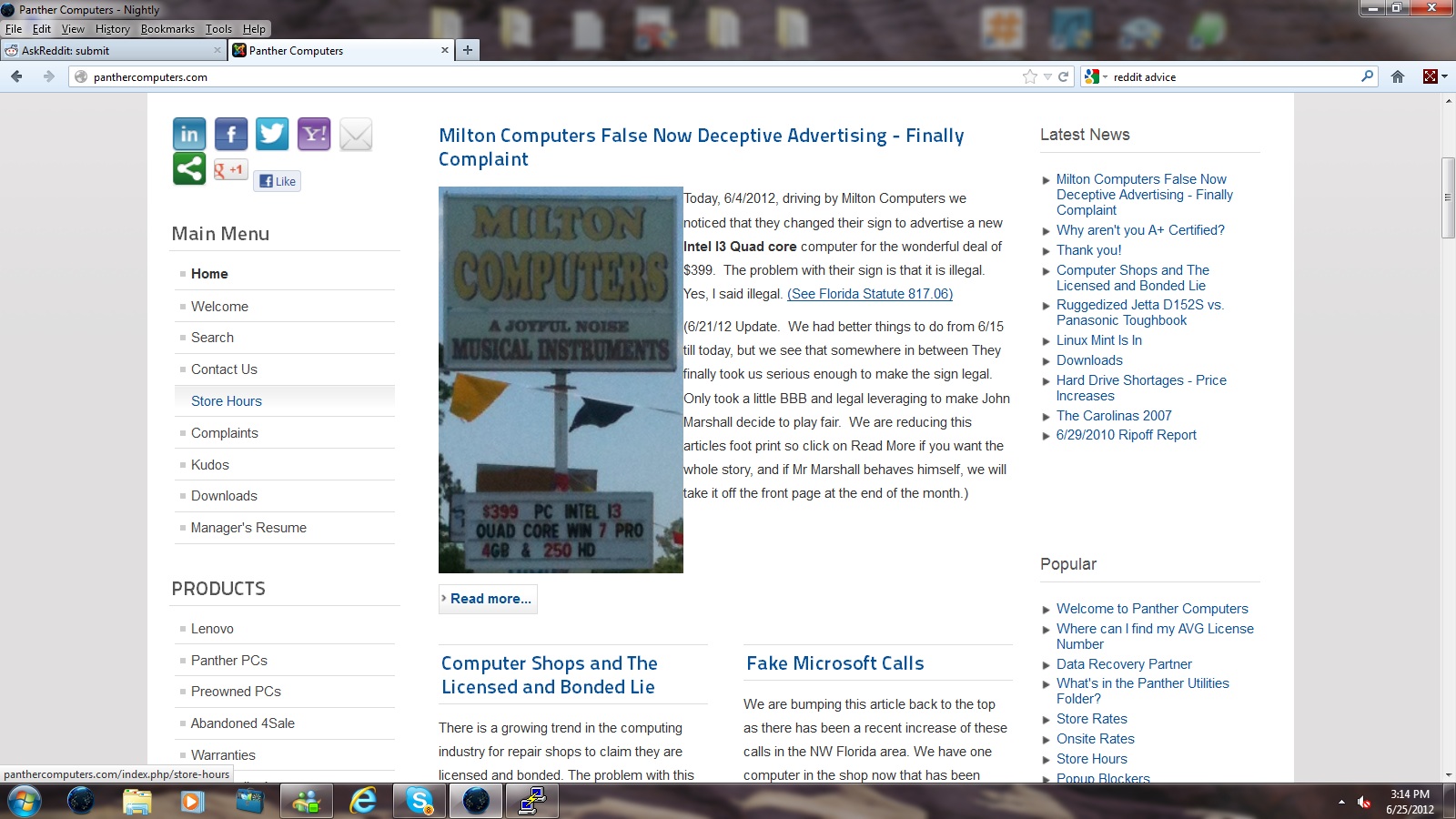Viewport: 1456px width, 819px height.
Task: Open Data Recovery Partner popular link
Action: tap(1124, 664)
